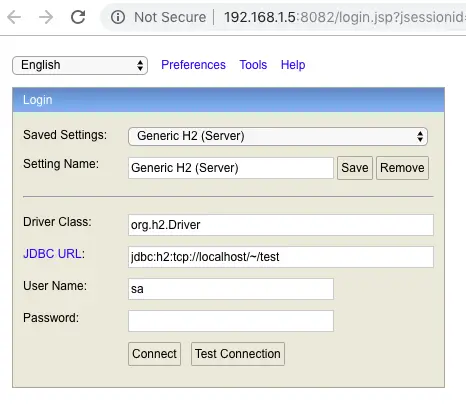Select the URL in the address bar
Viewport: 466px width, 409px height.
point(345,17)
